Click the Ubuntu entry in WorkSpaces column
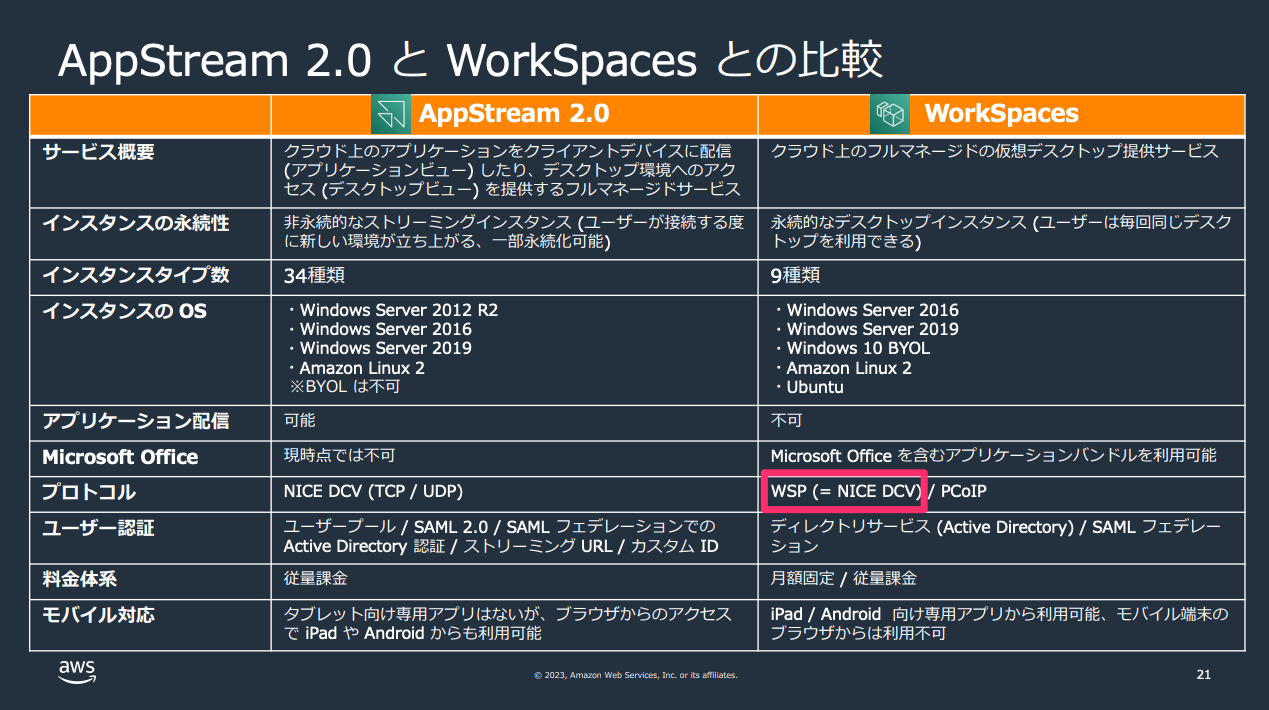 [815, 386]
